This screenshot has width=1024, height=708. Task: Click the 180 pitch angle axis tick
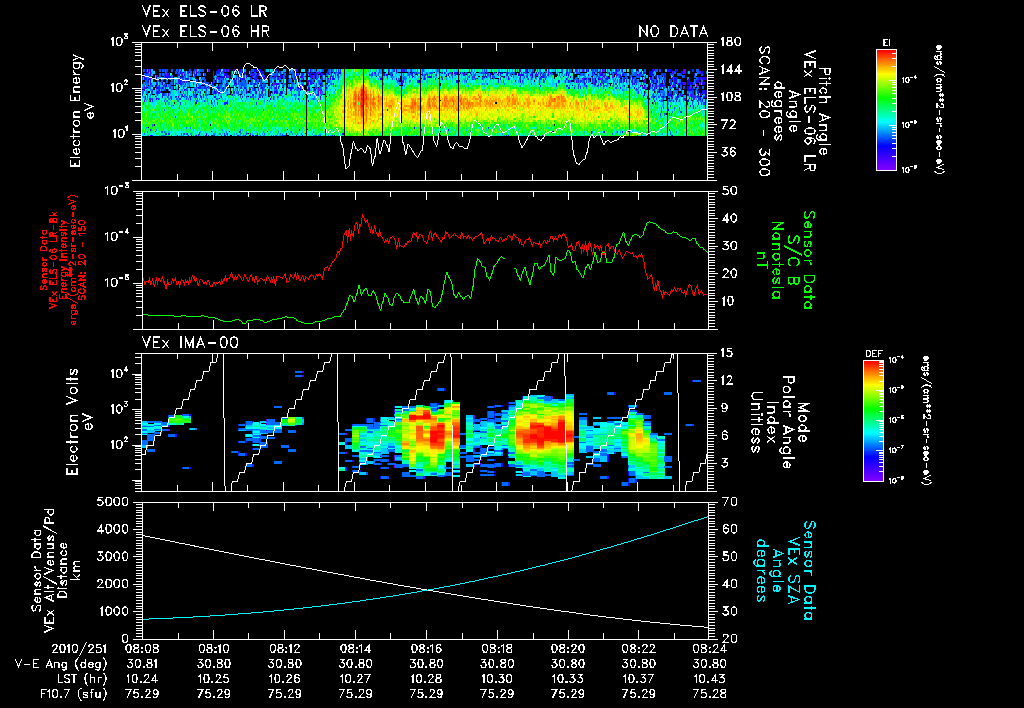pos(731,42)
